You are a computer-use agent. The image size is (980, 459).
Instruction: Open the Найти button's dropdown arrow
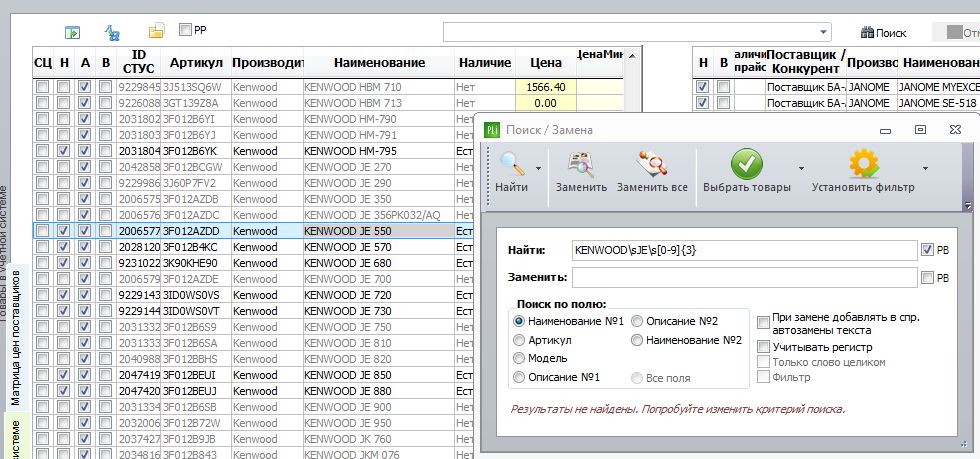point(538,168)
